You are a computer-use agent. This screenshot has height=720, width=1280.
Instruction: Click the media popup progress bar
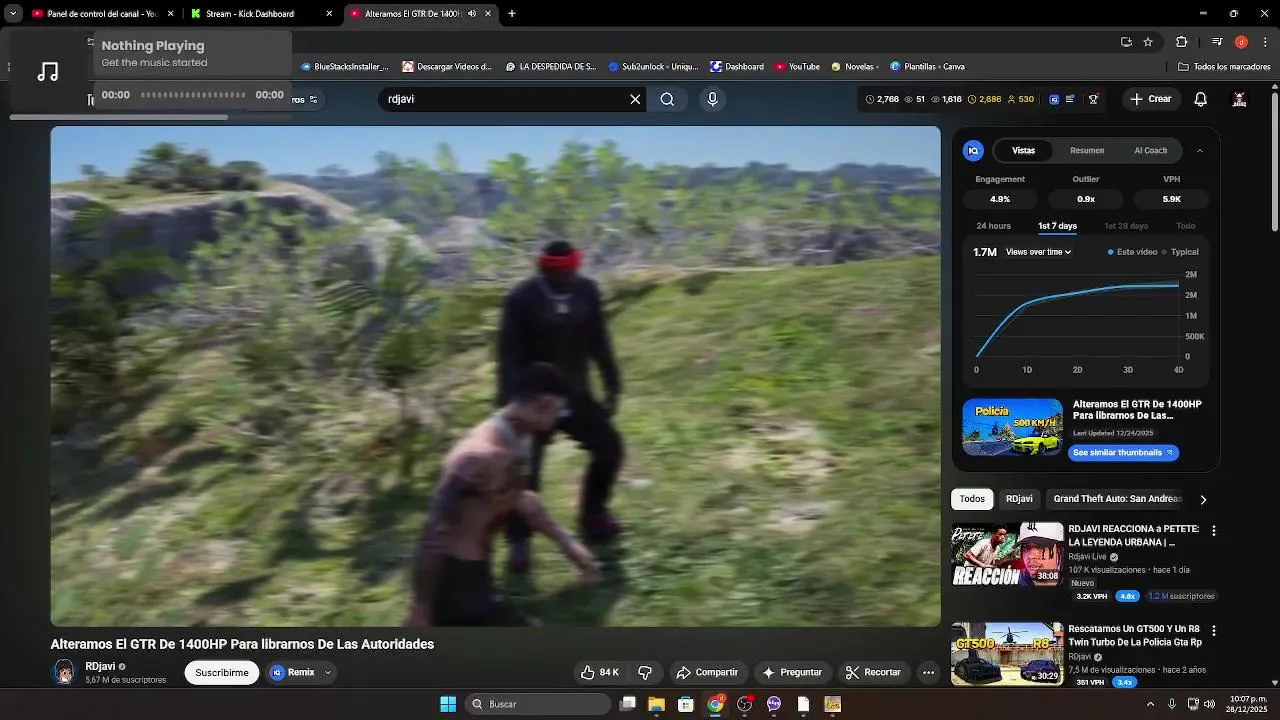[193, 95]
